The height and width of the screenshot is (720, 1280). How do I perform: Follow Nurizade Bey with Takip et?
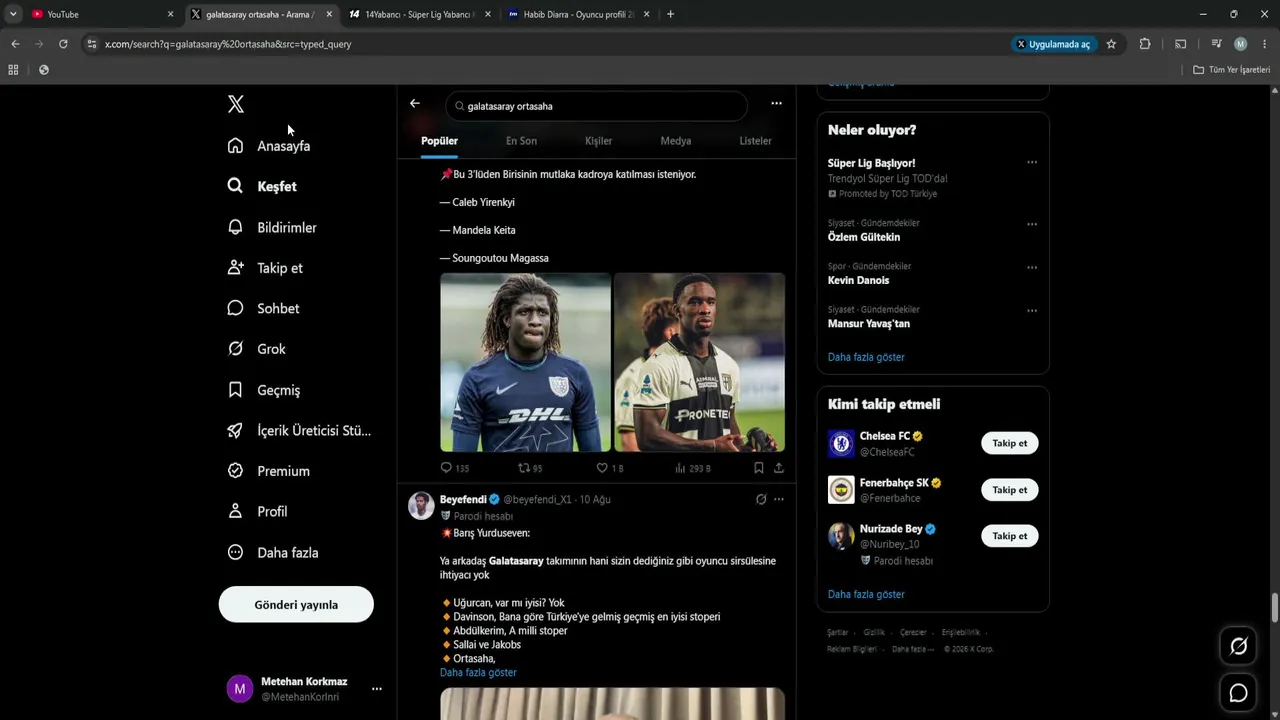click(1009, 536)
